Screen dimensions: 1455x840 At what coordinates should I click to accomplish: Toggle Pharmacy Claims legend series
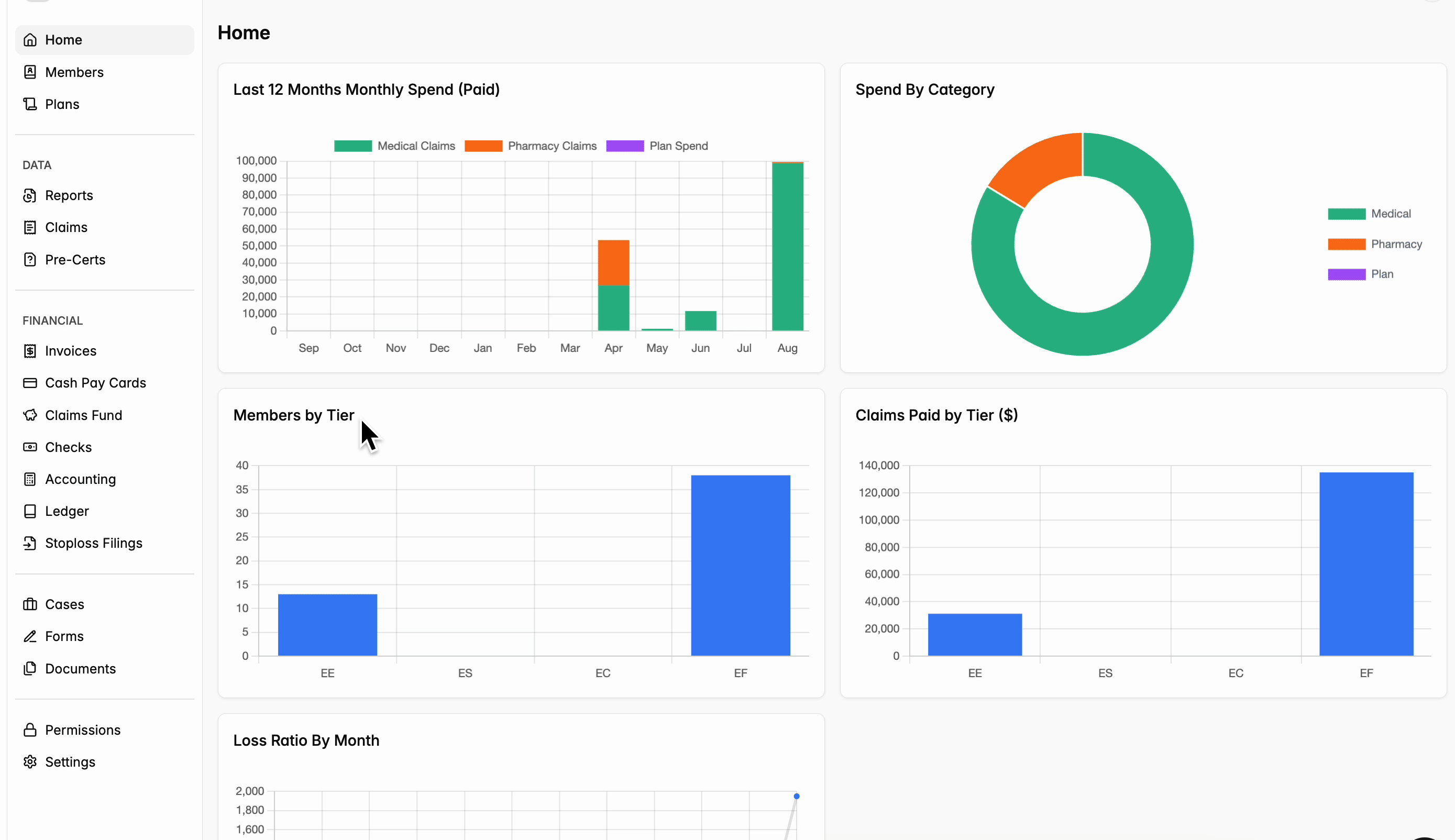(x=531, y=146)
